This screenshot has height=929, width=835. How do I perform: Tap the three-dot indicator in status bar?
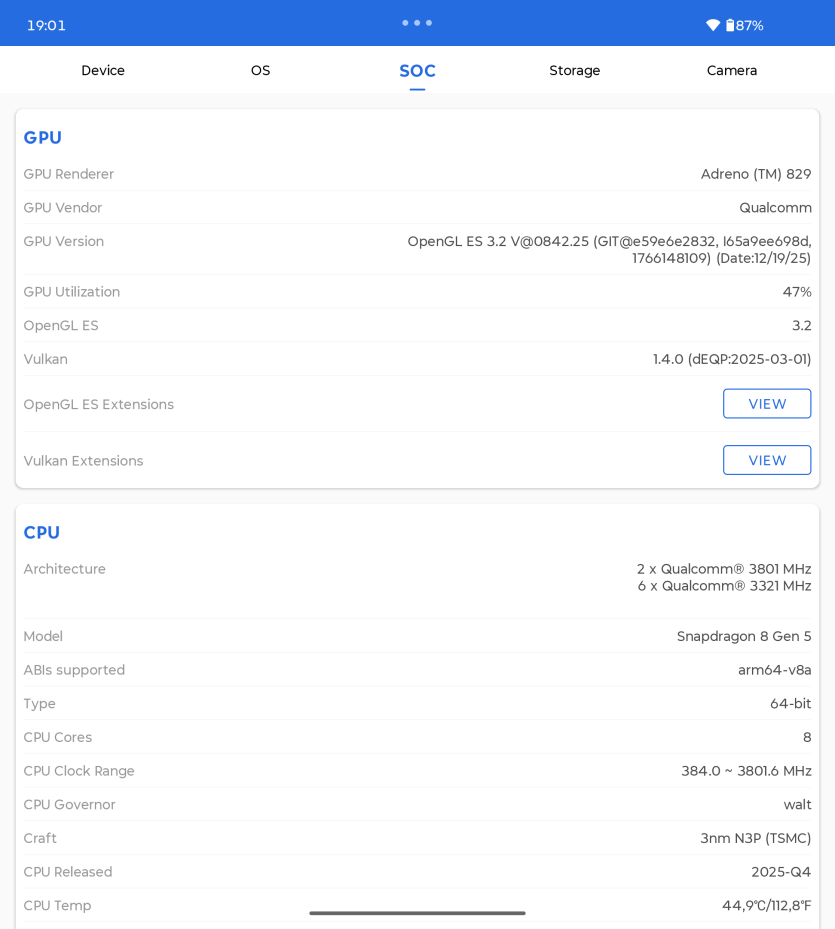coord(417,23)
